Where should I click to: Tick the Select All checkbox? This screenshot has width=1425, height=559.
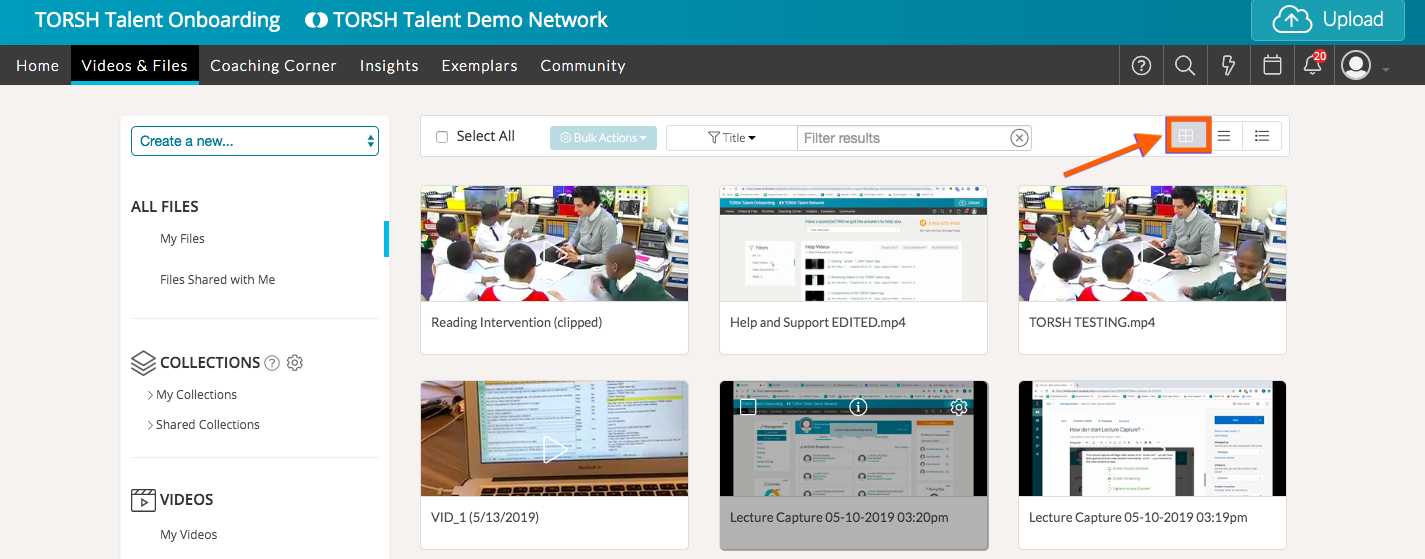pos(442,137)
